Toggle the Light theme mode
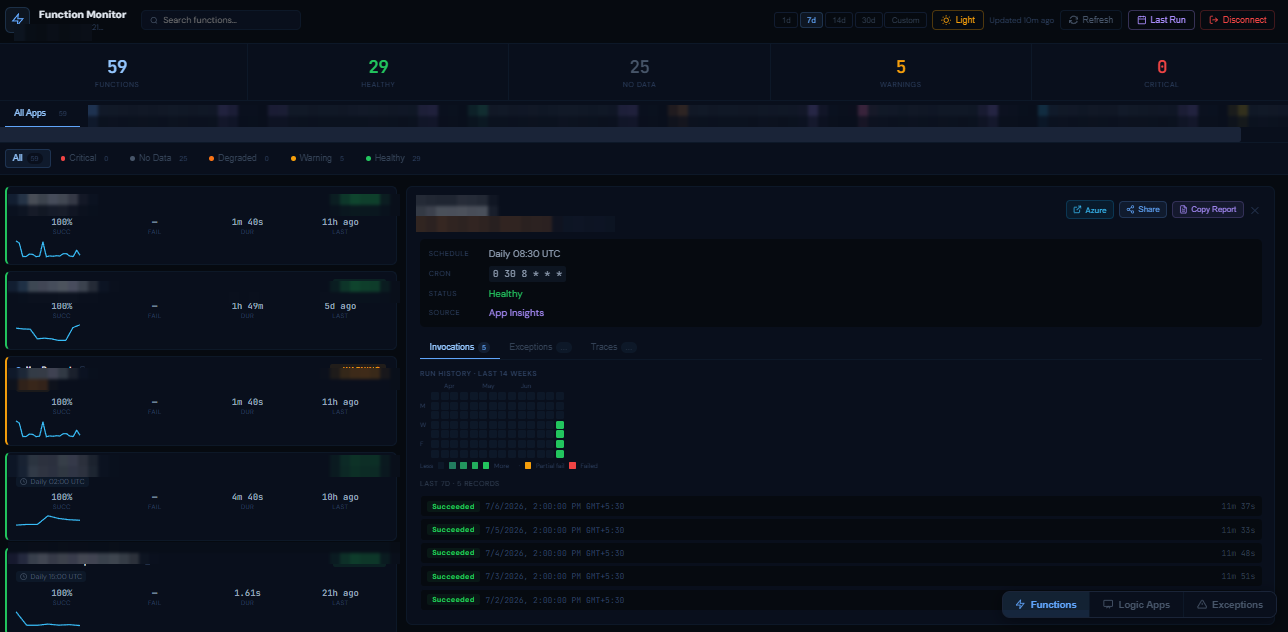This screenshot has height=632, width=1288. [957, 20]
